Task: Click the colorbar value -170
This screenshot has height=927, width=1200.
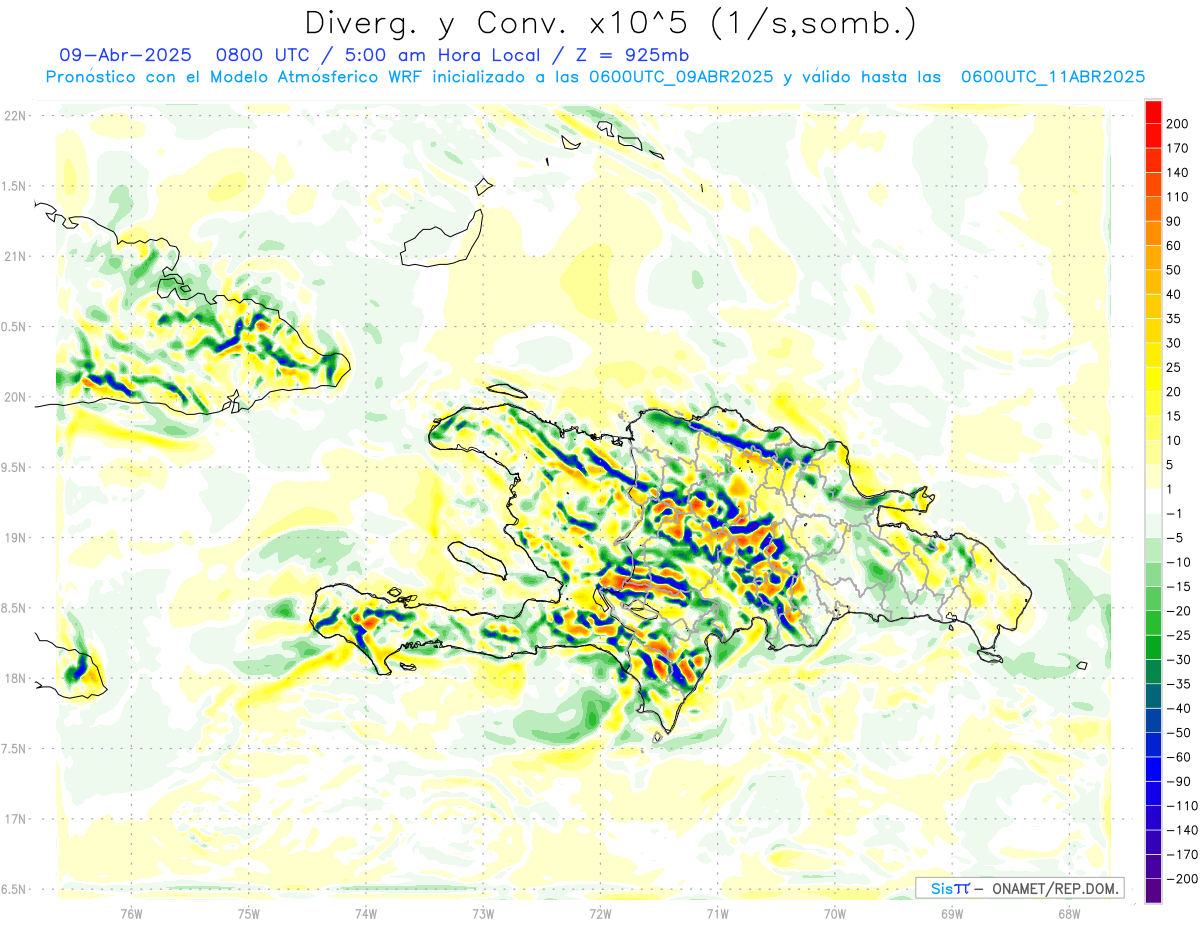Action: (1181, 855)
